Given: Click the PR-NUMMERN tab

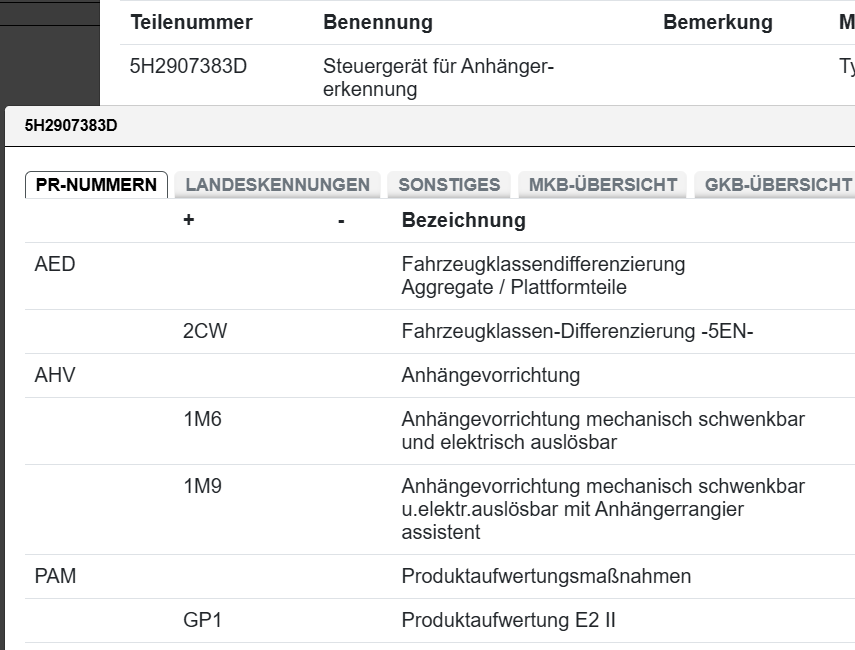Looking at the screenshot, I should point(96,185).
